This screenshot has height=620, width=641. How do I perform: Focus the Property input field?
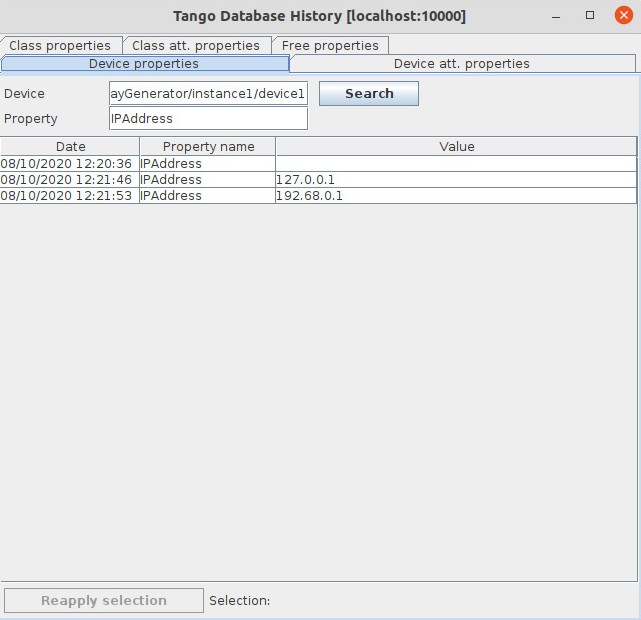point(208,119)
